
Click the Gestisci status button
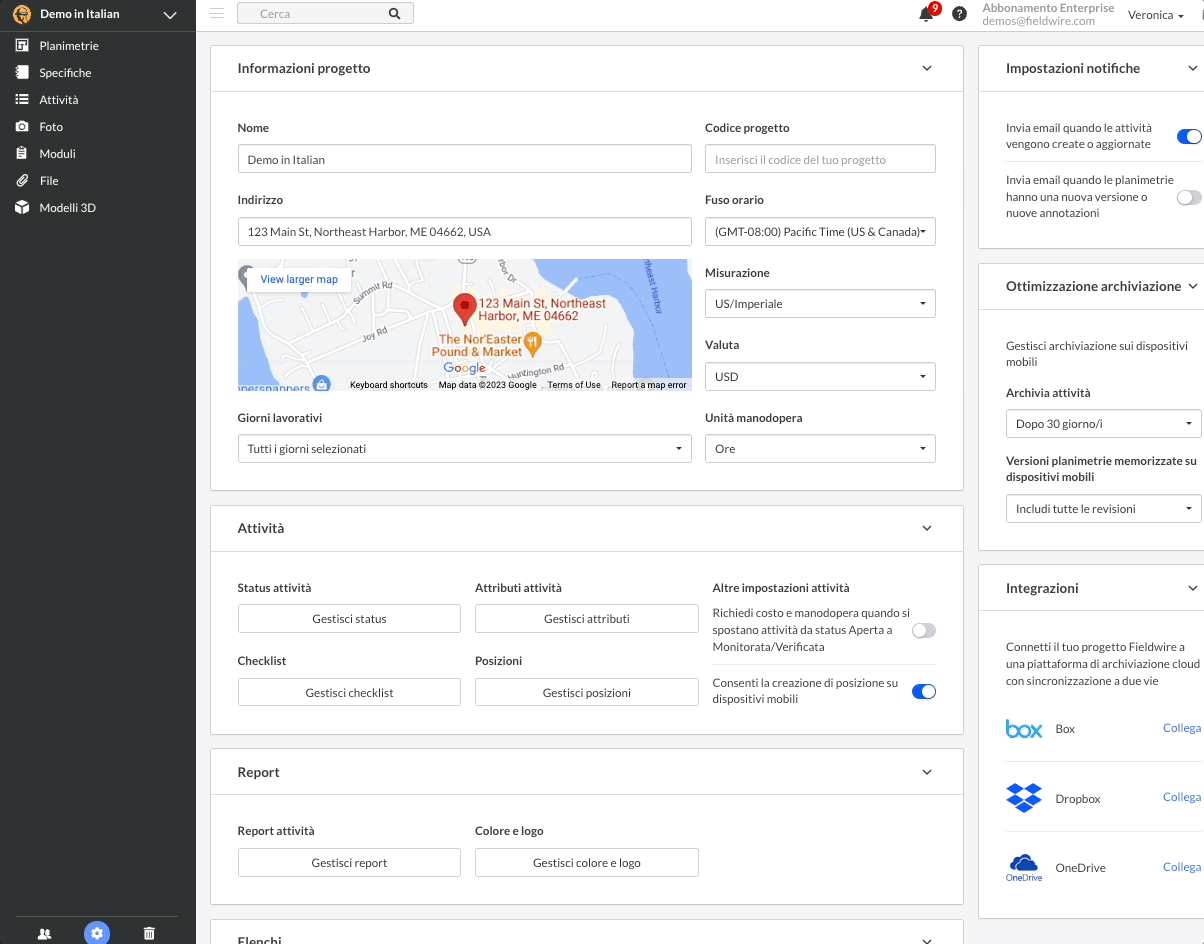pyautogui.click(x=349, y=619)
